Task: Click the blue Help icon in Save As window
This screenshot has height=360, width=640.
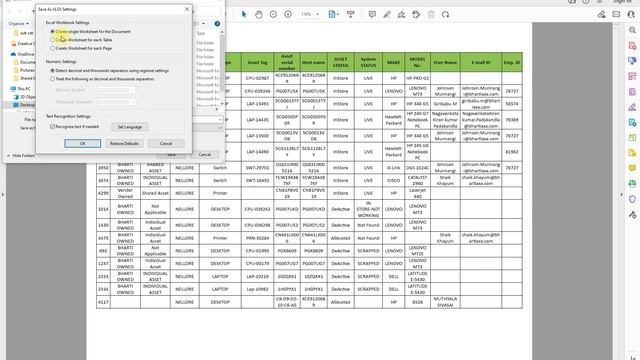Action: pyautogui.click(x=217, y=24)
